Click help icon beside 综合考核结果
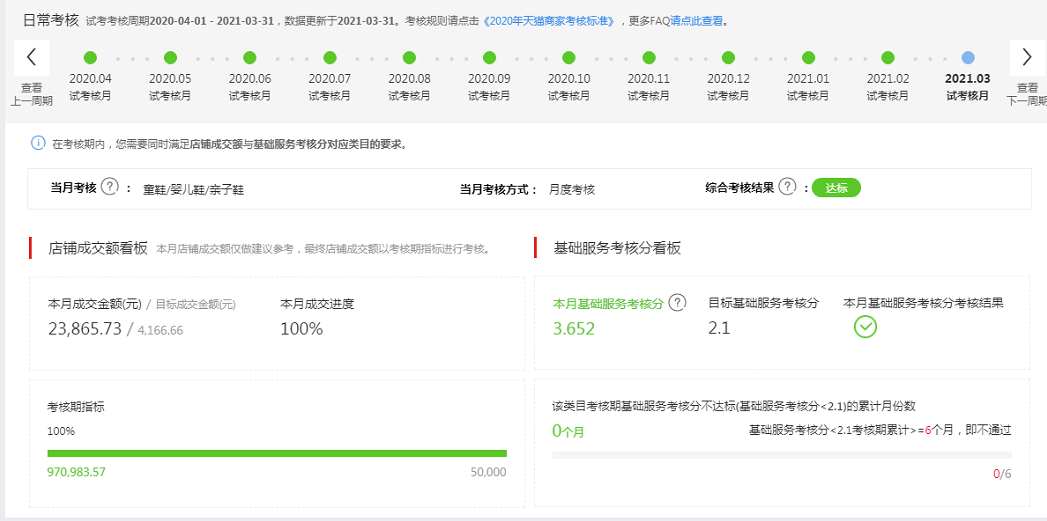The width and height of the screenshot is (1047, 521). tap(787, 187)
